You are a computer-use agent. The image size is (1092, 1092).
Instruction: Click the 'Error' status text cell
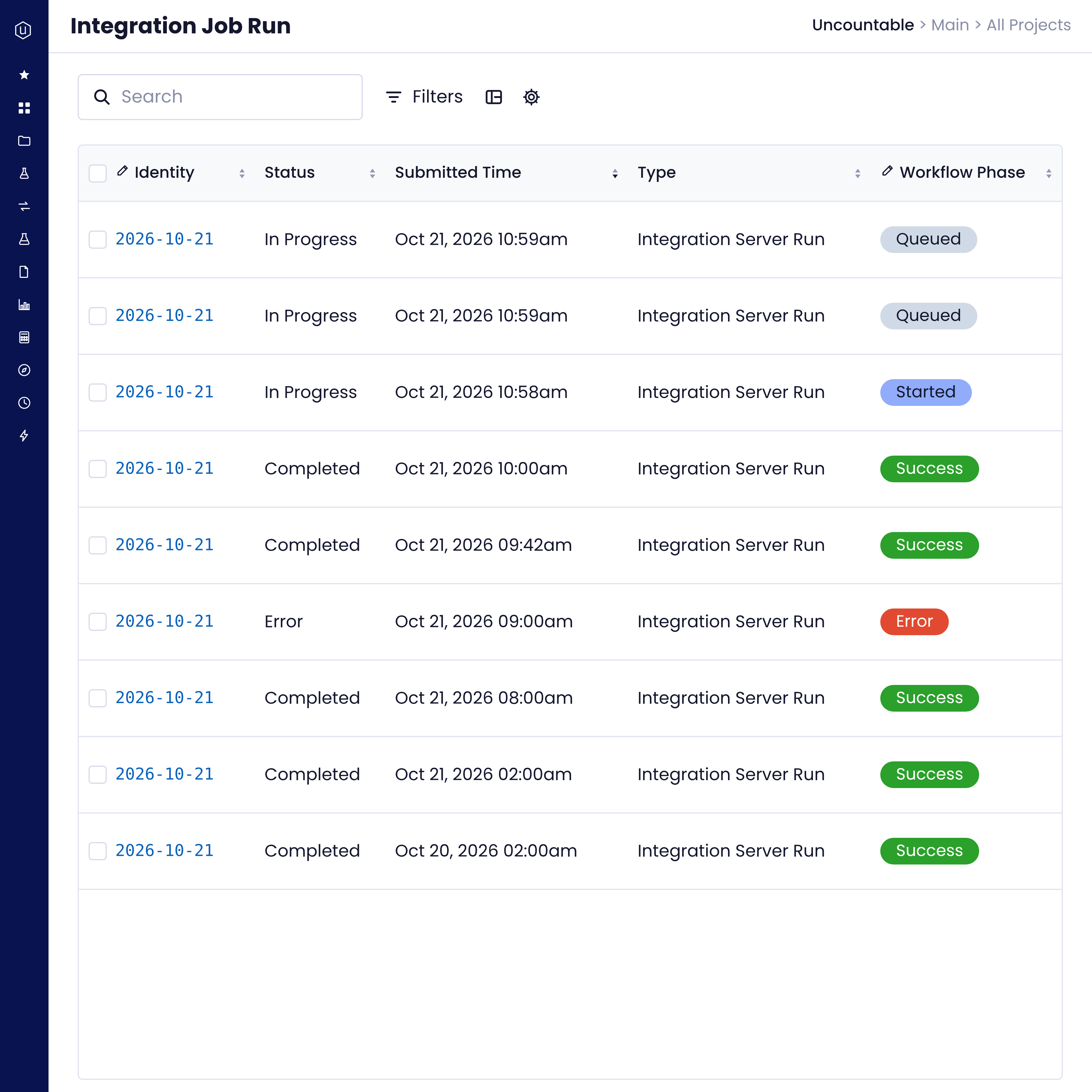click(x=284, y=622)
